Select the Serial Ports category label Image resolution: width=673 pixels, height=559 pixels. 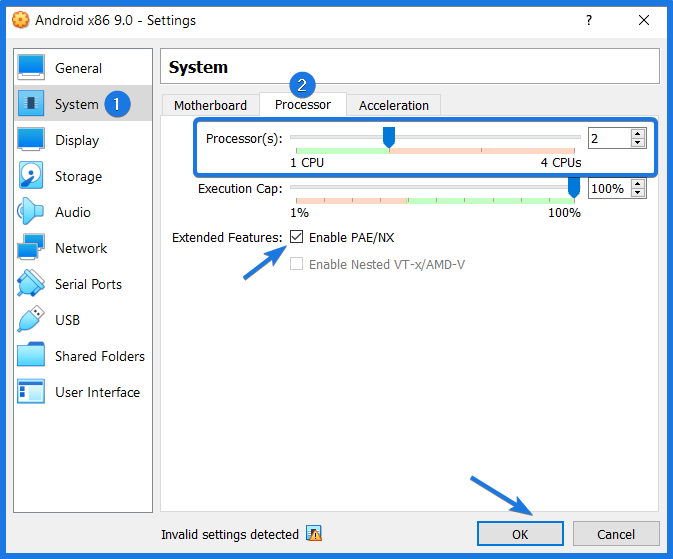pyautogui.click(x=88, y=284)
